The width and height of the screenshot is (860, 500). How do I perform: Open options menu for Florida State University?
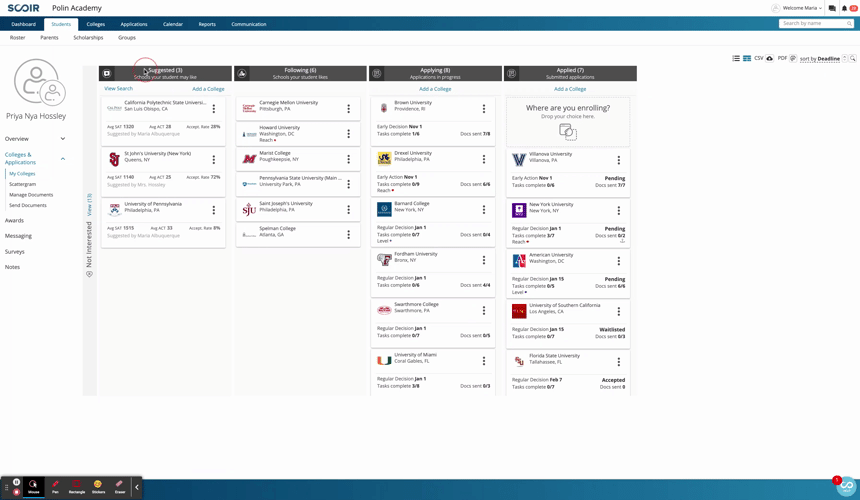tap(619, 362)
